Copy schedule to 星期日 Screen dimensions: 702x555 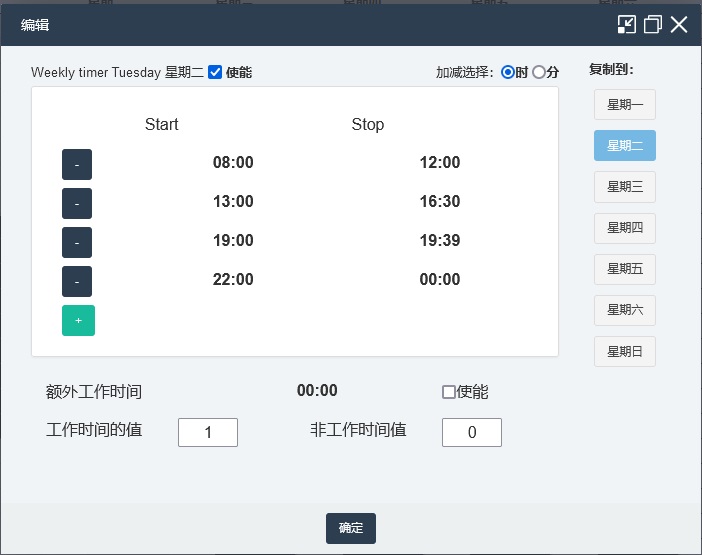coord(625,351)
